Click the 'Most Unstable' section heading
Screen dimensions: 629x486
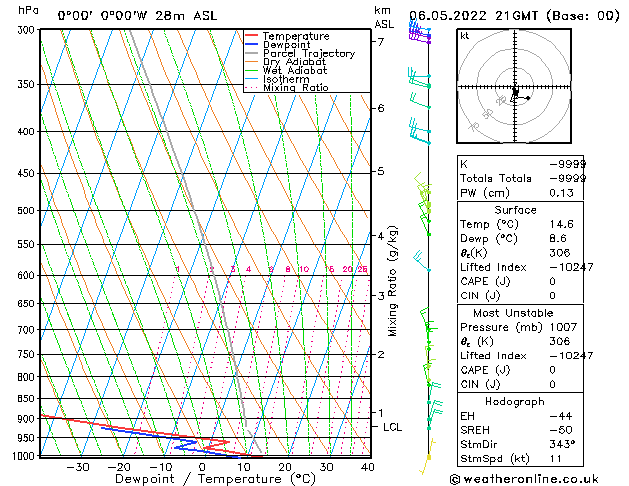coord(513,313)
